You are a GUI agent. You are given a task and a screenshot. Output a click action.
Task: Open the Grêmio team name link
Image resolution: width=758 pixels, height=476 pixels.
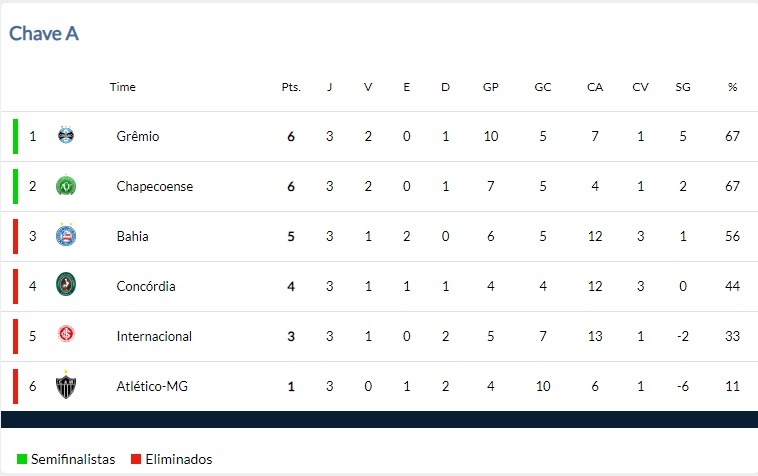[x=138, y=136]
